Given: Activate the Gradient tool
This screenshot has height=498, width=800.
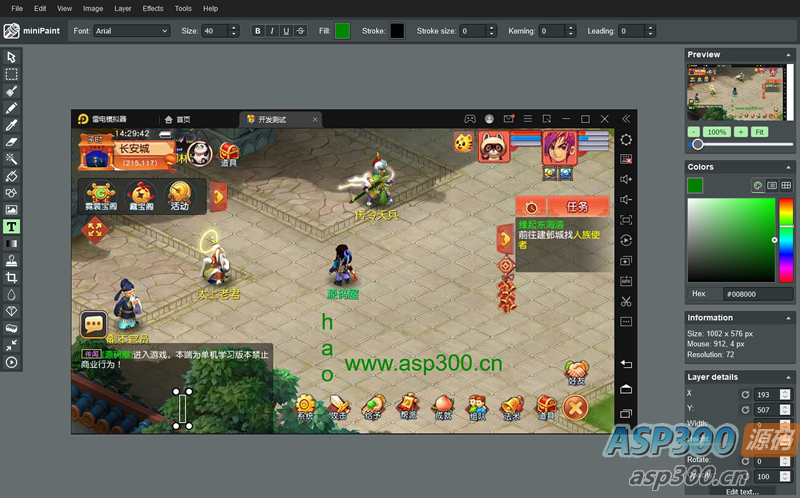Looking at the screenshot, I should point(12,243).
